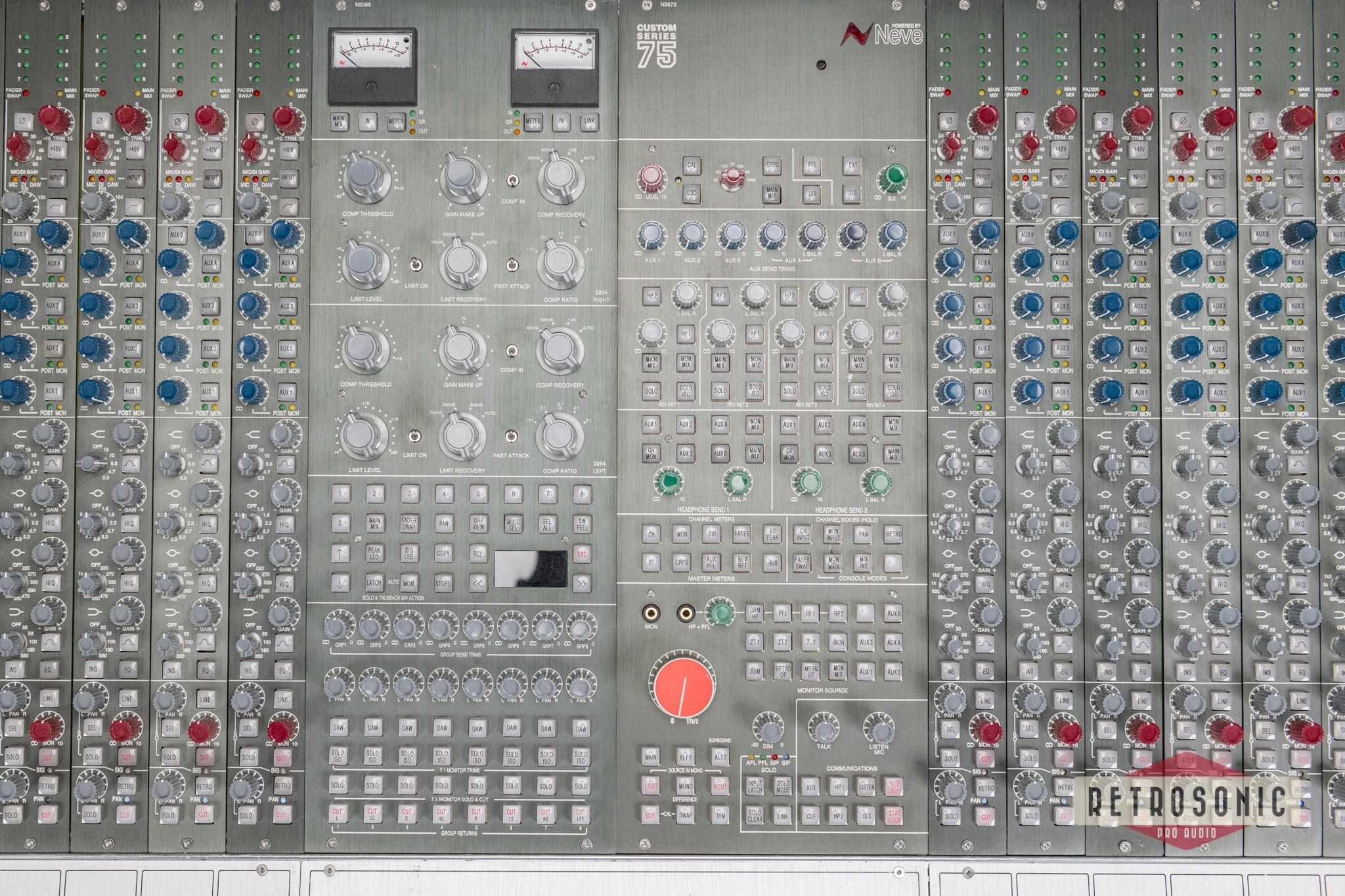Image resolution: width=1345 pixels, height=896 pixels.
Task: Select MDRN OP monitor source
Action: [810, 671]
